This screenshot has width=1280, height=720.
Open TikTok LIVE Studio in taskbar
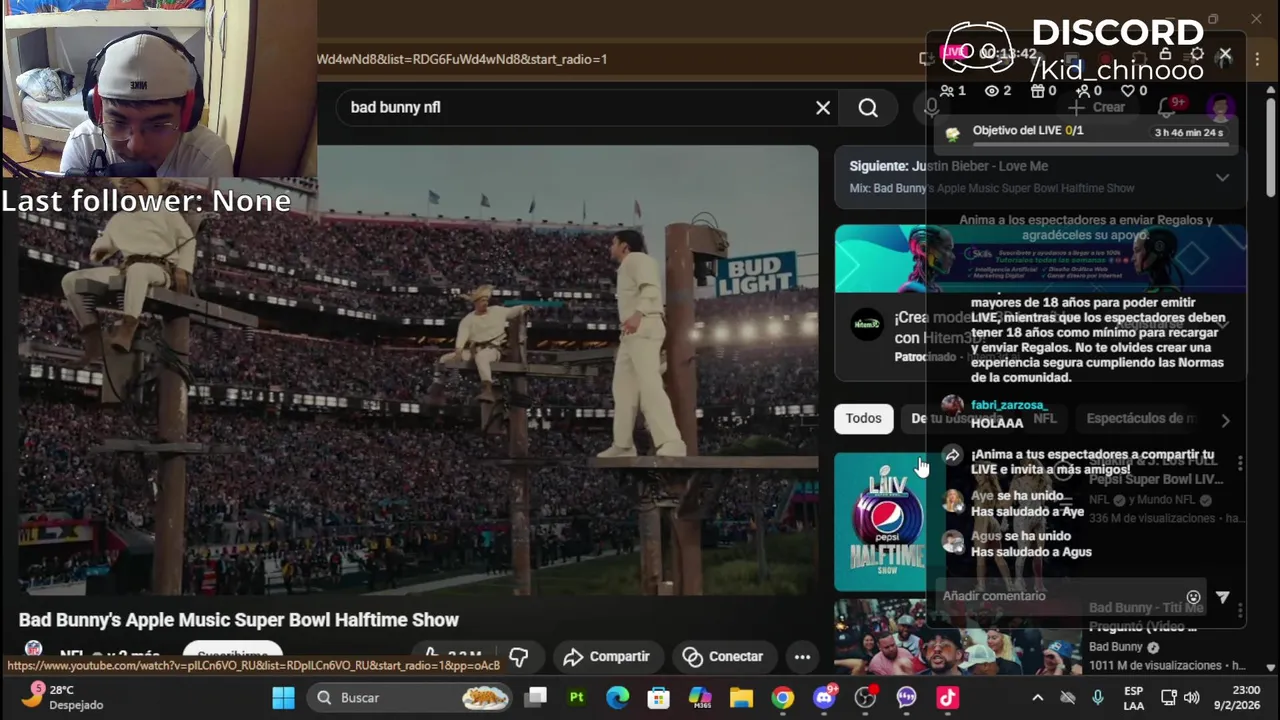947,698
